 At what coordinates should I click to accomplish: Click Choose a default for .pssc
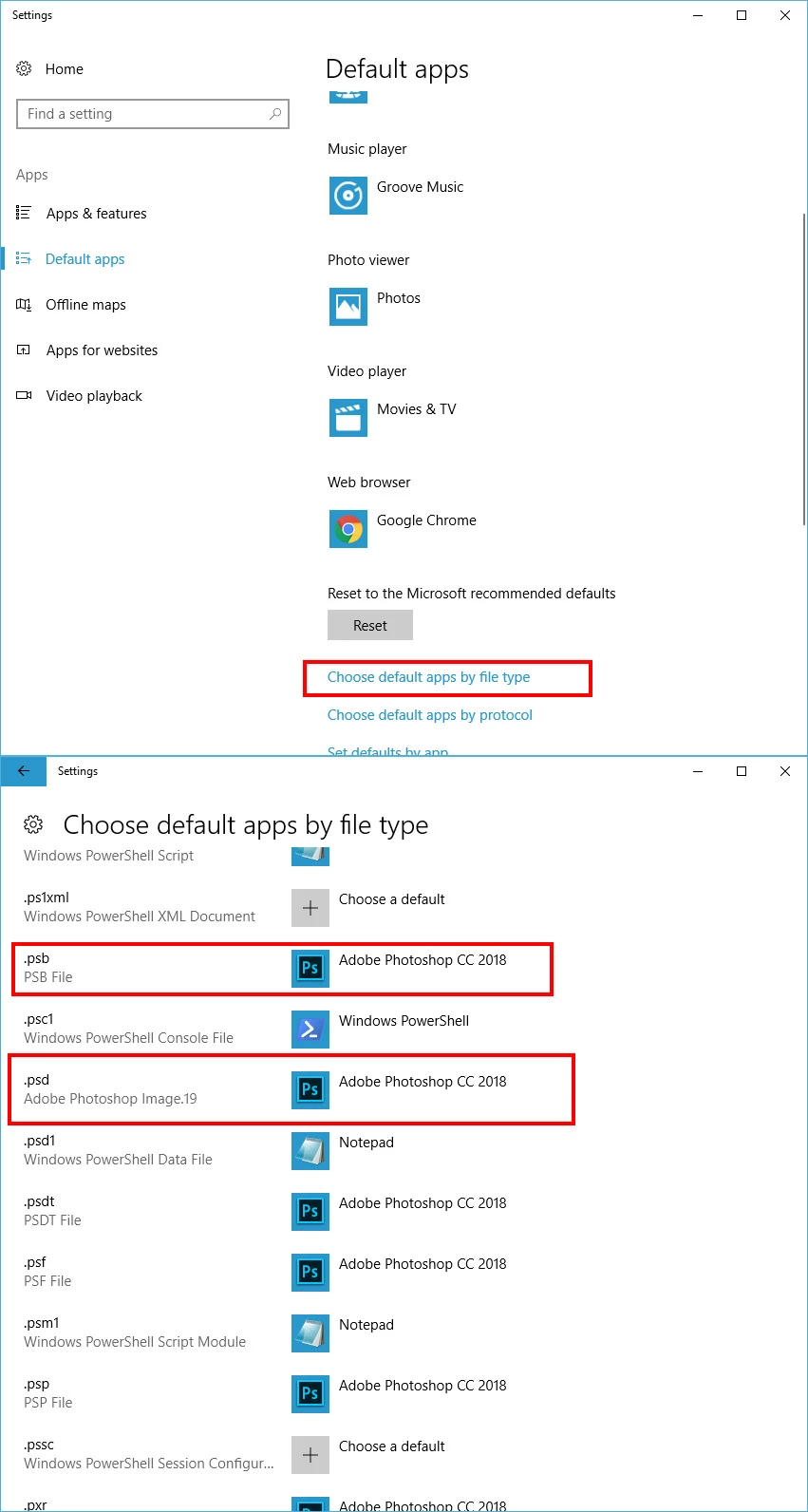point(391,1446)
